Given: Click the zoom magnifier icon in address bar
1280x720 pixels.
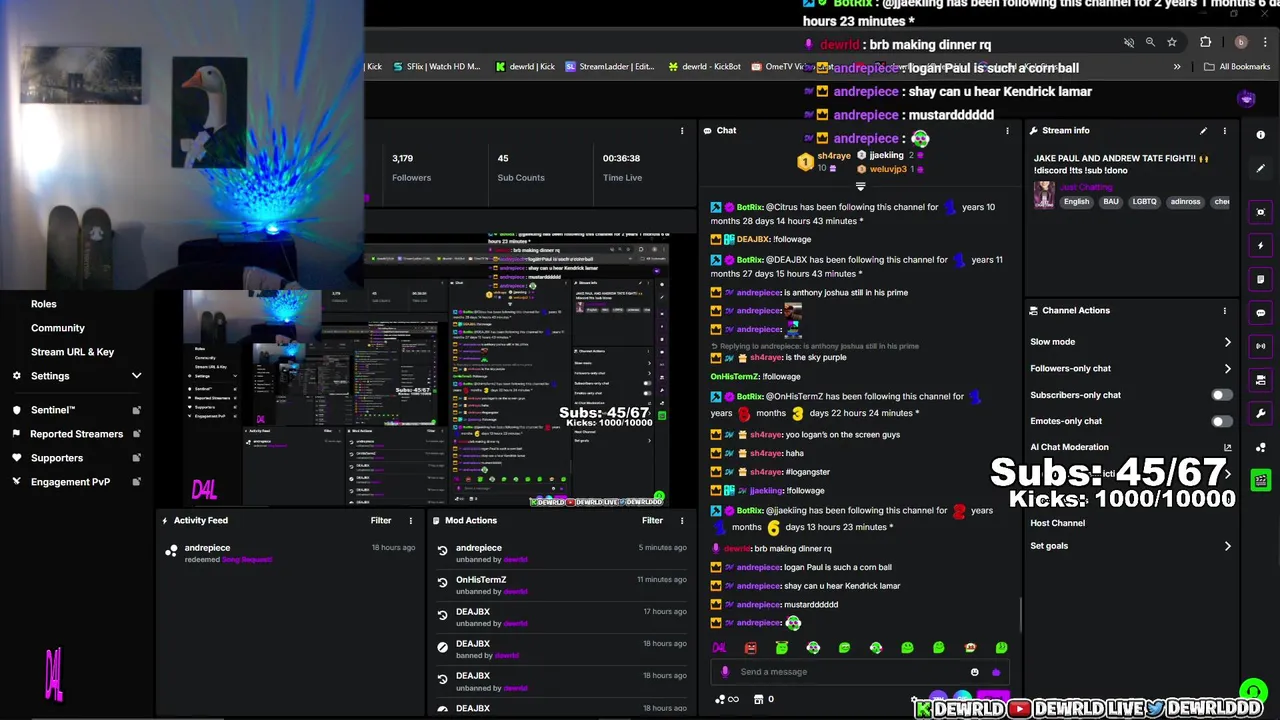Looking at the screenshot, I should 1150,42.
